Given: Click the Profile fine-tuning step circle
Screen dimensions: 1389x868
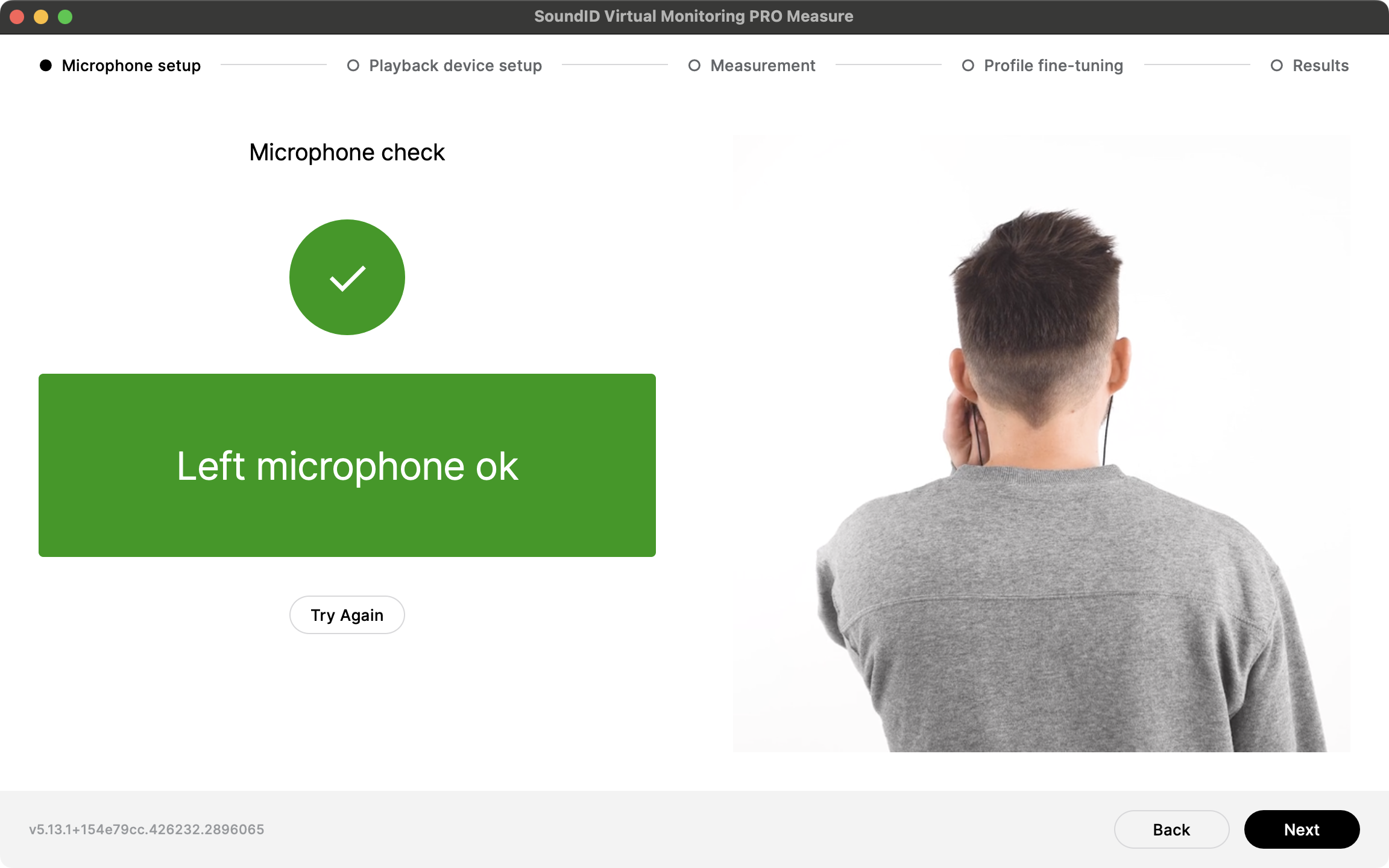Looking at the screenshot, I should tap(968, 65).
